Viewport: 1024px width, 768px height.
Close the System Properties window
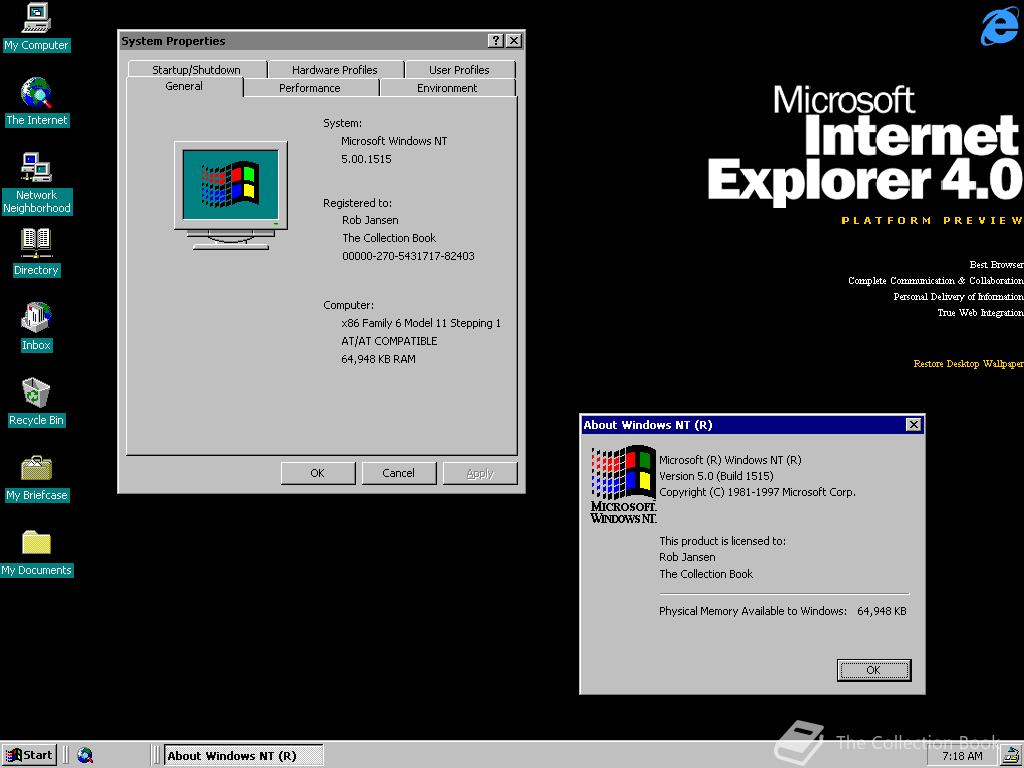pyautogui.click(x=514, y=40)
